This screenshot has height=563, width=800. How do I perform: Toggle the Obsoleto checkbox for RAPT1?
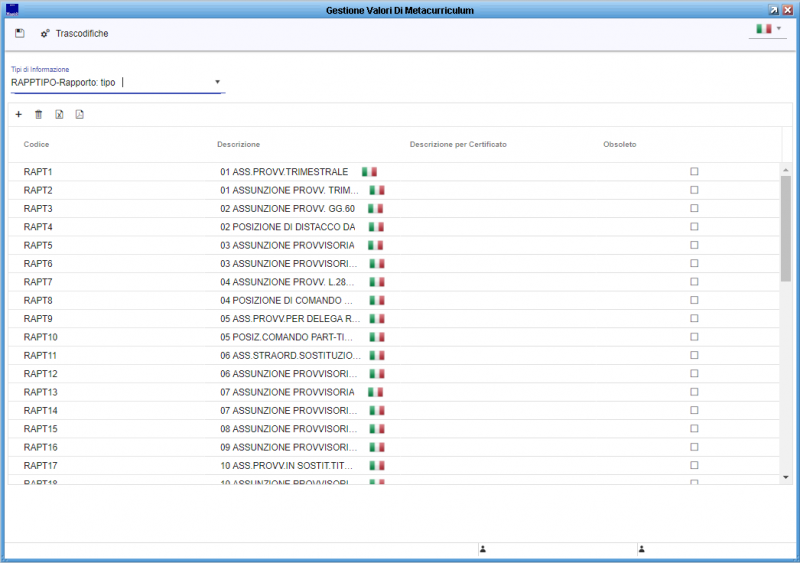tap(694, 172)
